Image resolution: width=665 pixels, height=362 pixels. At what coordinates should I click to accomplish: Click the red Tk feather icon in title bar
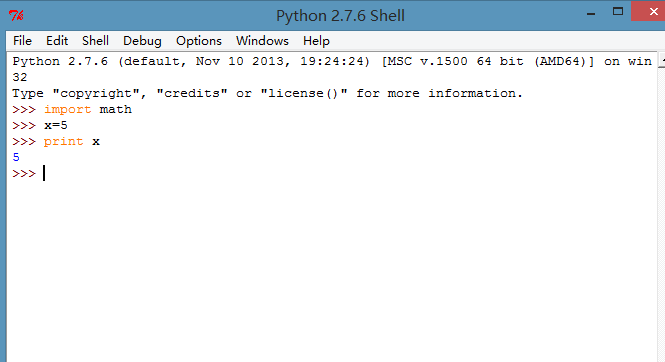16,16
